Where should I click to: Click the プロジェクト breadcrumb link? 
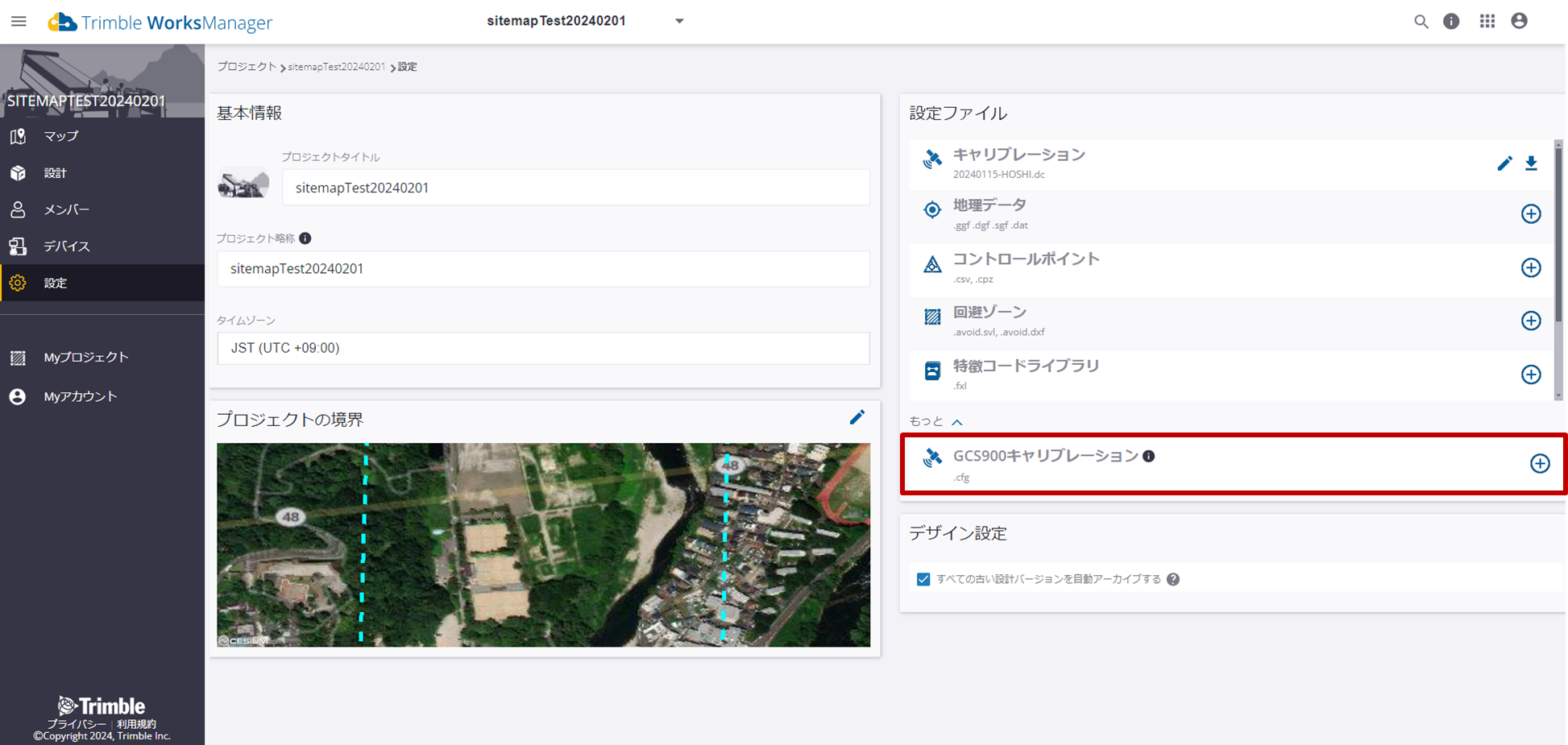point(247,67)
